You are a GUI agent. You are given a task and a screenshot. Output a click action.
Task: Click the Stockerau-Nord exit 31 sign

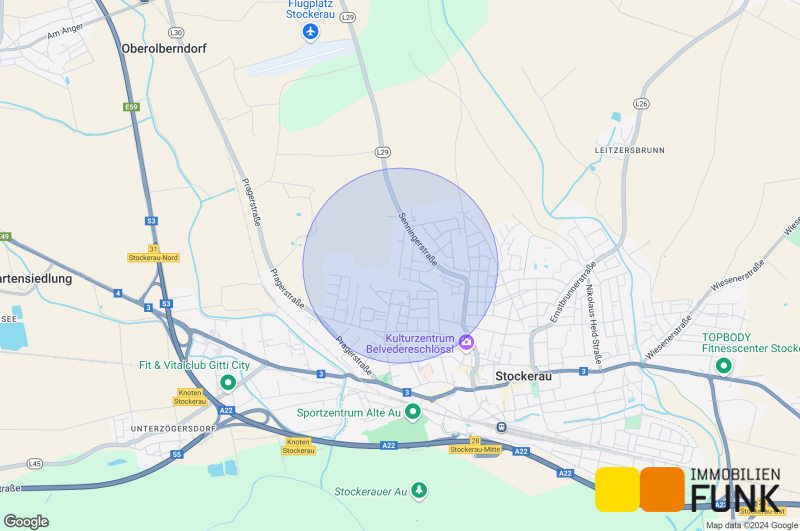pyautogui.click(x=153, y=254)
